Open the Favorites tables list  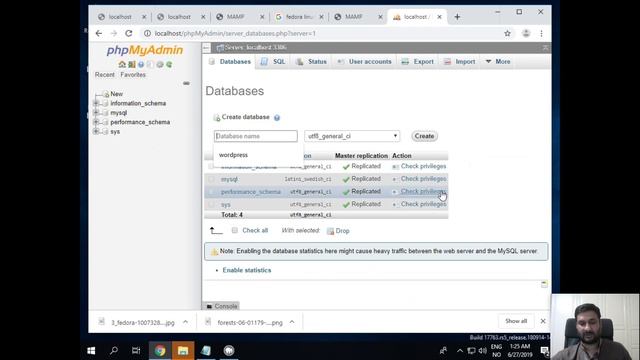click(x=133, y=75)
